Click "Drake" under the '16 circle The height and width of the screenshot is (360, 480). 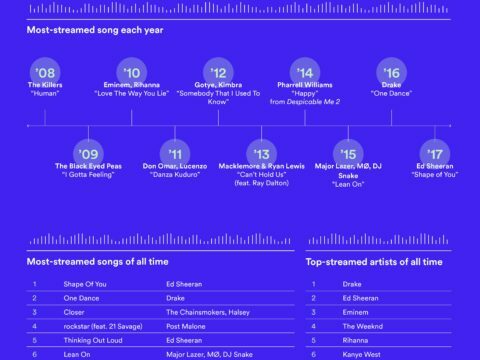click(x=392, y=85)
